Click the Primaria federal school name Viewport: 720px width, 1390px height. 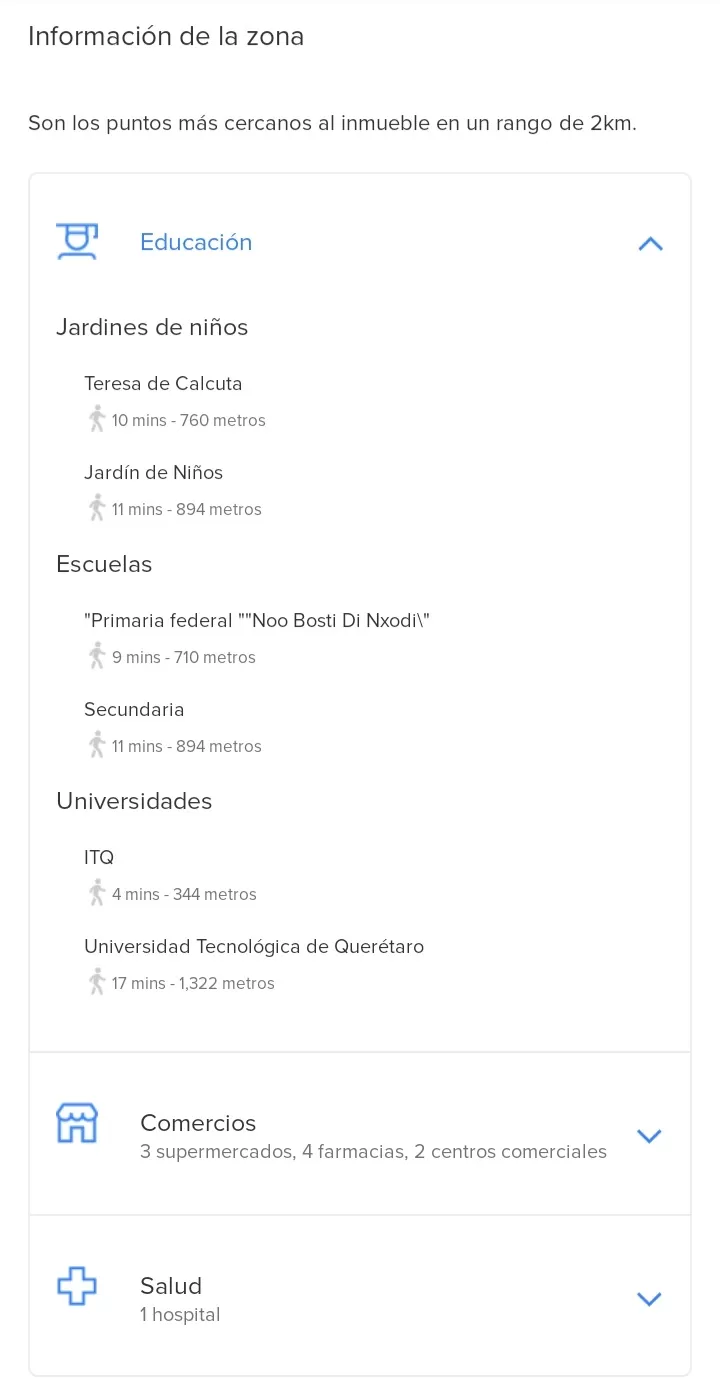point(257,621)
